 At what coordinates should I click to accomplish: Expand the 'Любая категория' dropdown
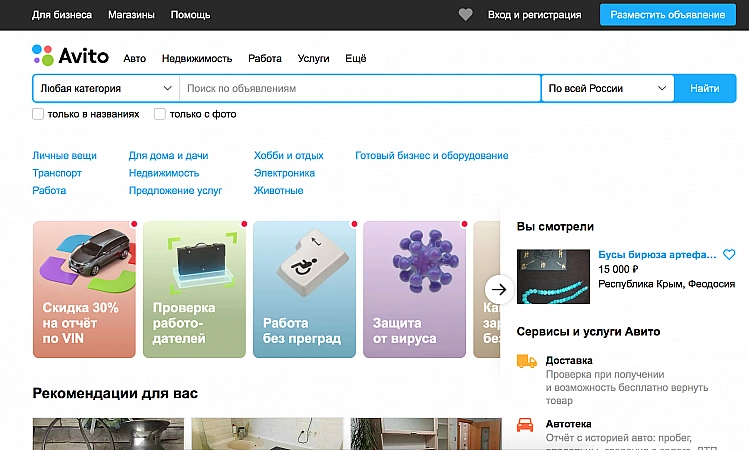(x=106, y=88)
